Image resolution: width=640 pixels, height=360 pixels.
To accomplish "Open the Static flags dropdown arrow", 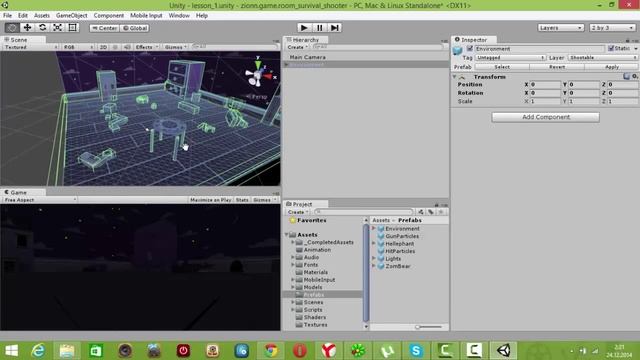I will coord(636,49).
